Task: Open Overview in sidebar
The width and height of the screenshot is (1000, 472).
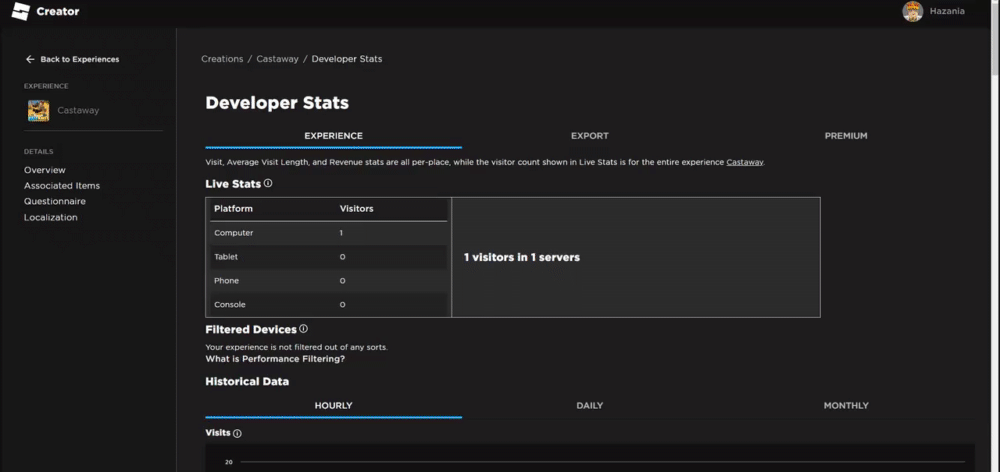Action: click(x=45, y=170)
